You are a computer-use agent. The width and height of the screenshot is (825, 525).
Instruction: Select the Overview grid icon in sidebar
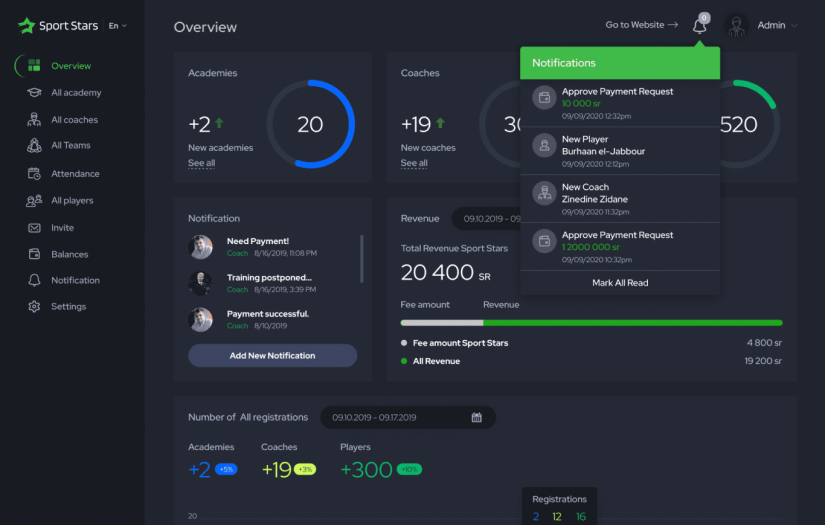[34, 65]
